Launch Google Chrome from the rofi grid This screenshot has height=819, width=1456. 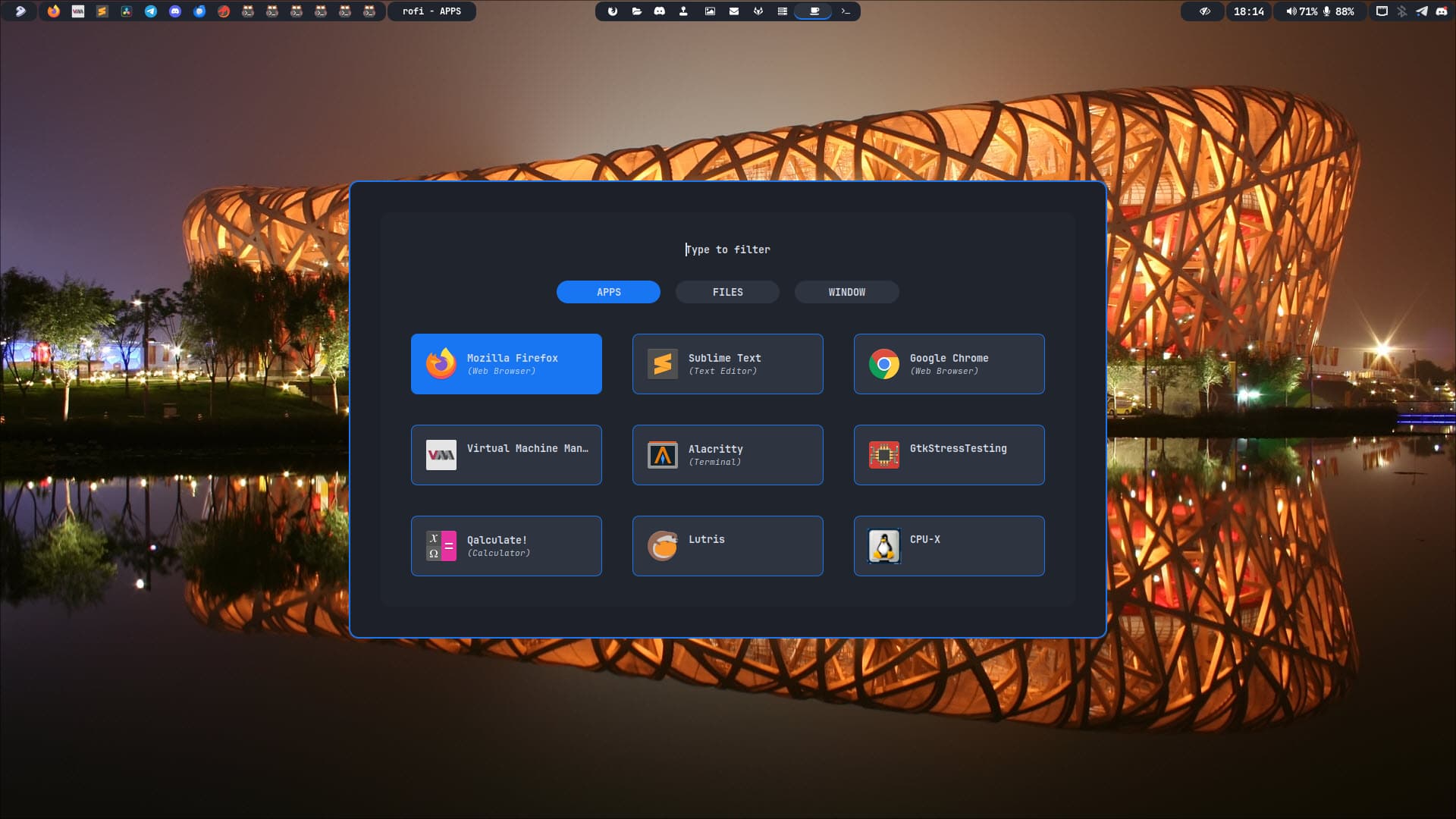coord(949,364)
